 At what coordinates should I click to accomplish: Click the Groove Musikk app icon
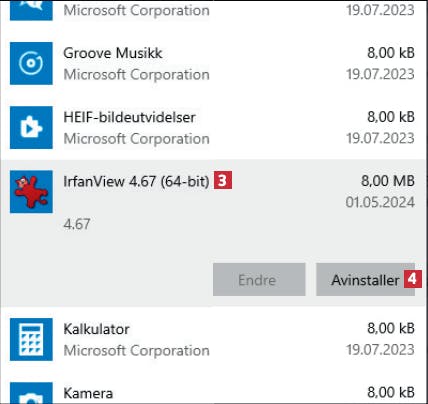(x=31, y=63)
